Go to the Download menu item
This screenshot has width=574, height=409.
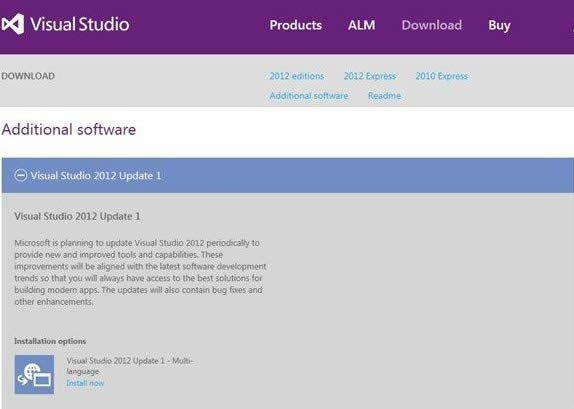tap(432, 25)
